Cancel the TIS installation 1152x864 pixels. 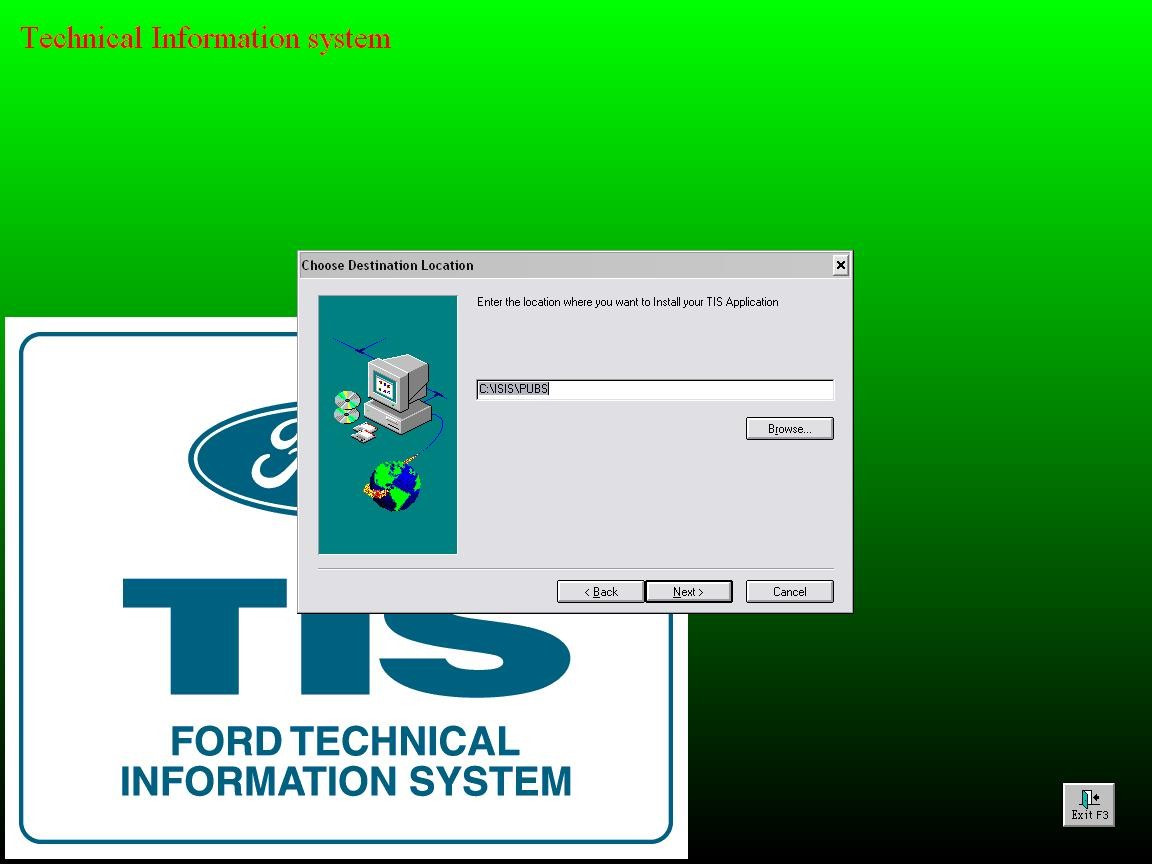789,591
